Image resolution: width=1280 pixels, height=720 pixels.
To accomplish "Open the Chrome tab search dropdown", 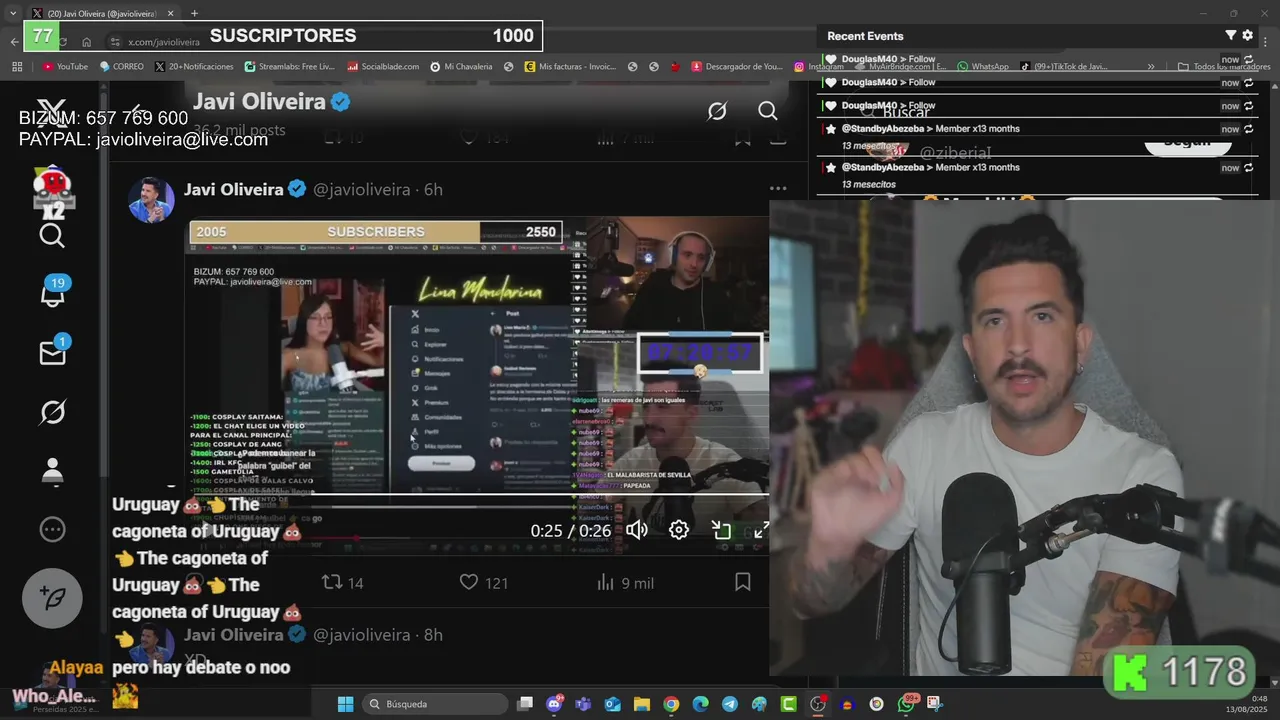I will click(x=13, y=13).
